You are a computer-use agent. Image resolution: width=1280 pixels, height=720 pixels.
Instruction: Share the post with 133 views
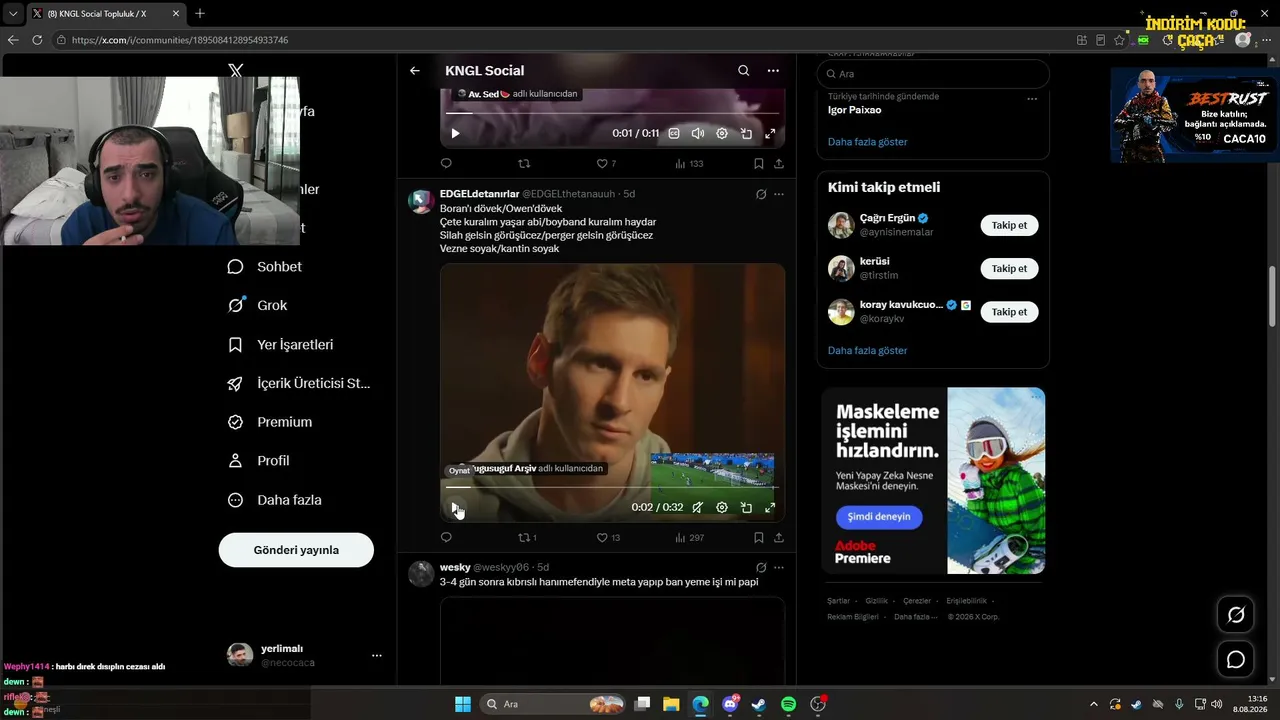(779, 163)
